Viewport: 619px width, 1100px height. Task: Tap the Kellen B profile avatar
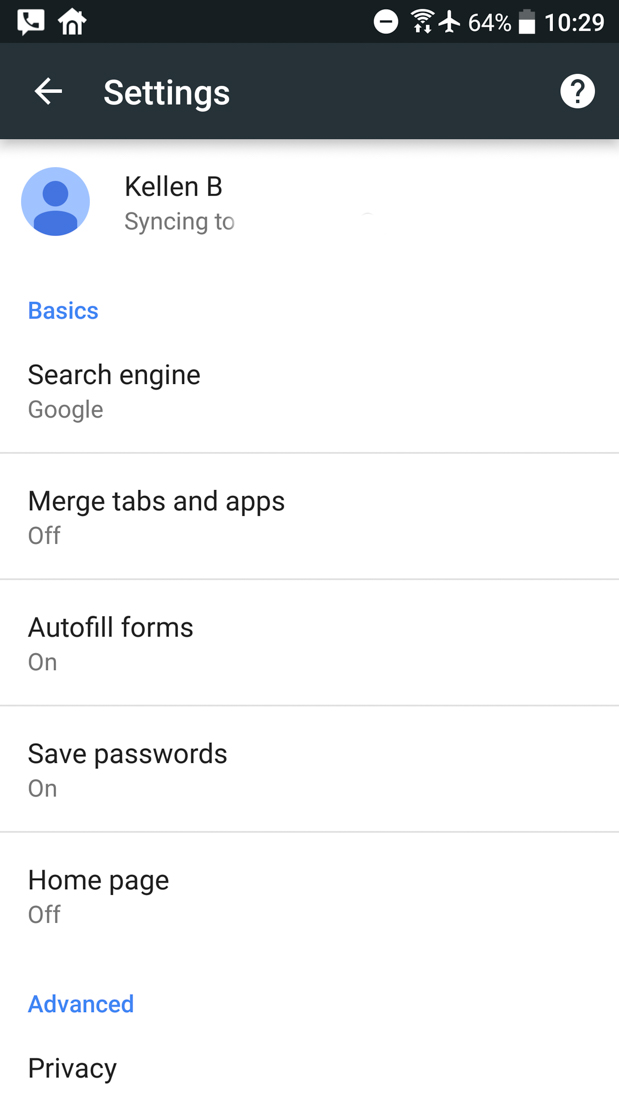pos(56,202)
